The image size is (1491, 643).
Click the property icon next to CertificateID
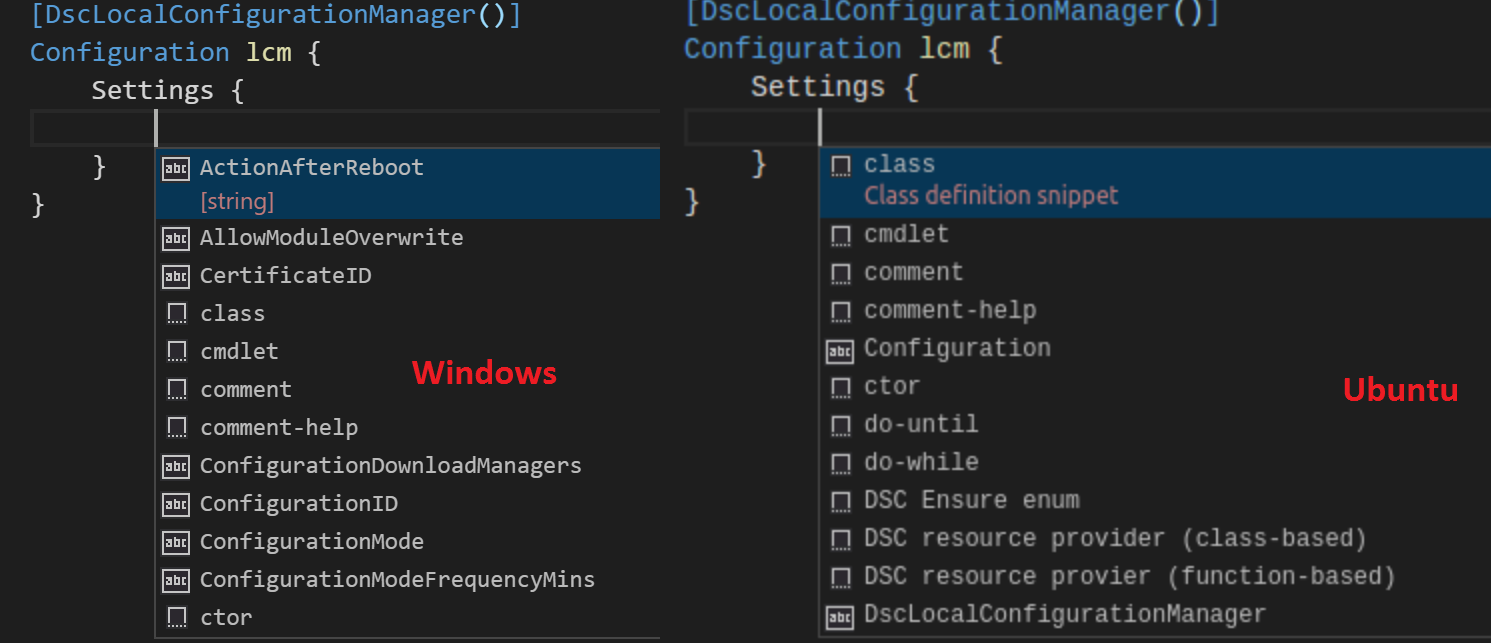(176, 276)
